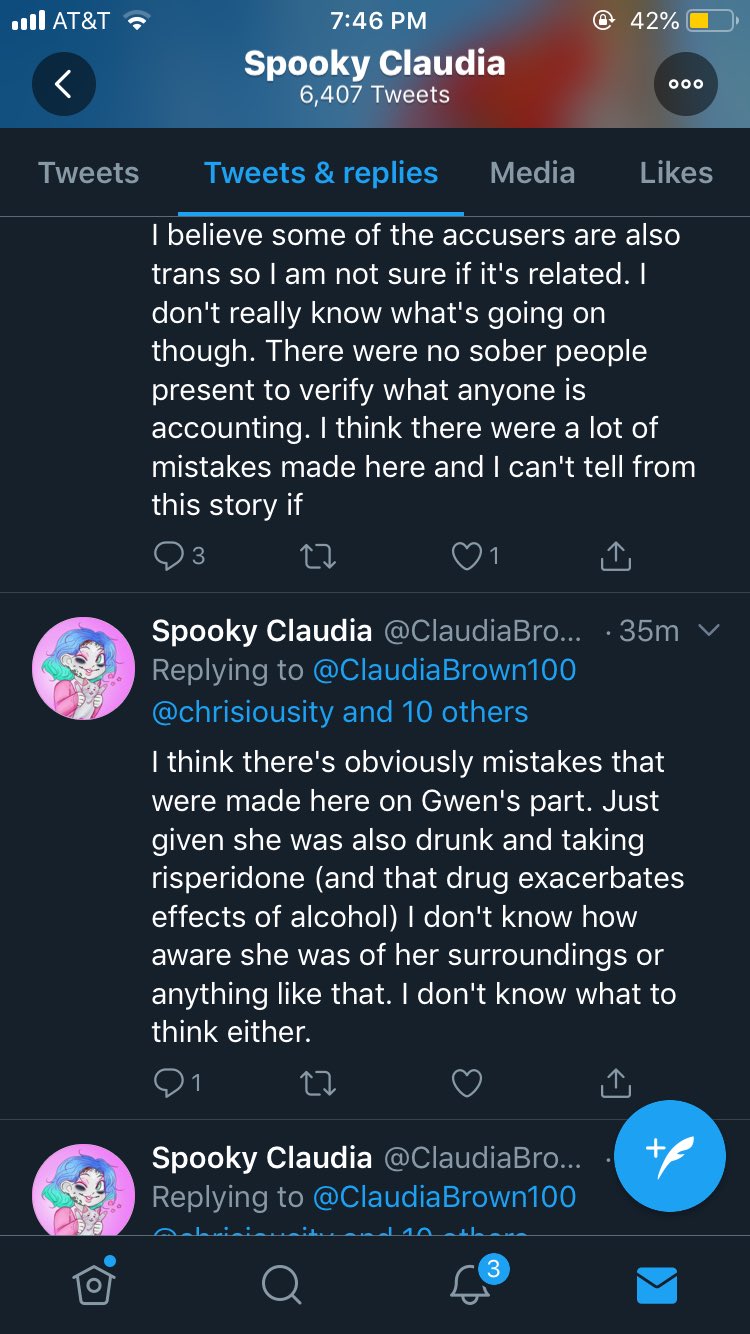750x1334 pixels.
Task: Reply to the tweet with 3 replies
Action: 170,556
